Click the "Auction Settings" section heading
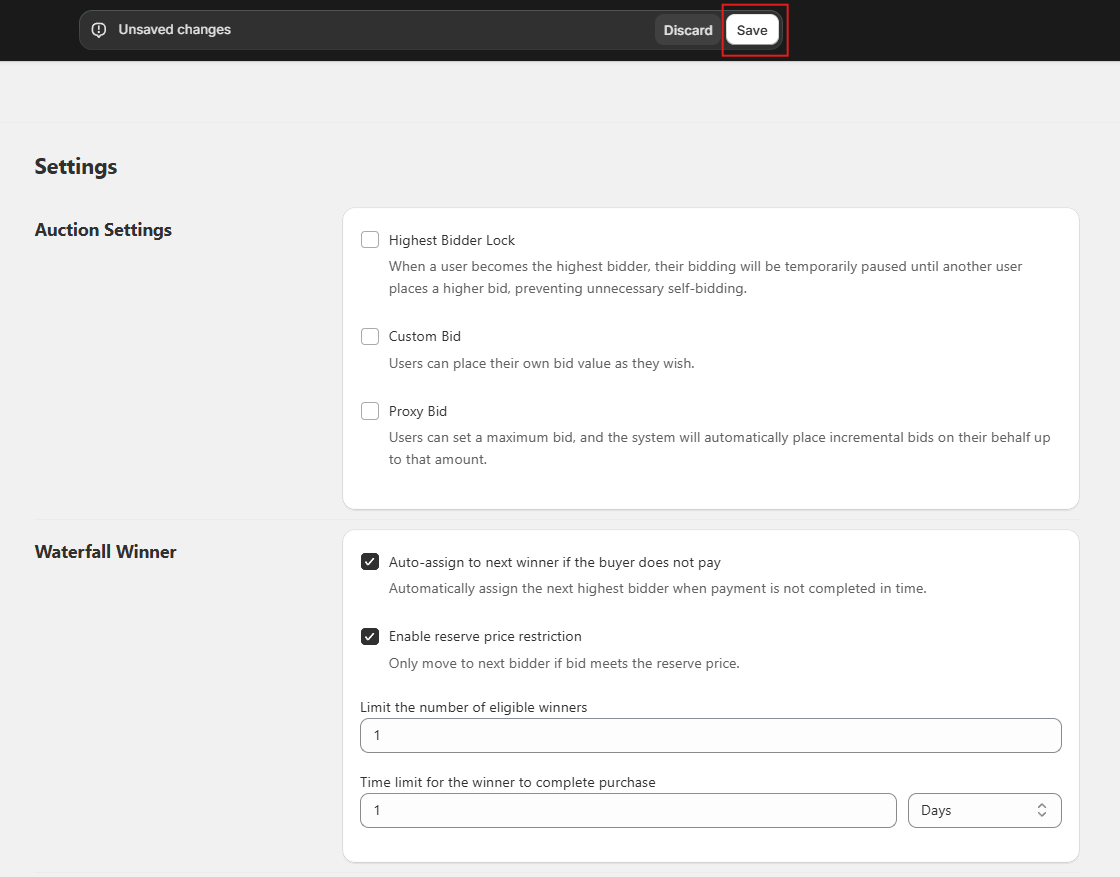Image resolution: width=1120 pixels, height=877 pixels. coord(103,230)
